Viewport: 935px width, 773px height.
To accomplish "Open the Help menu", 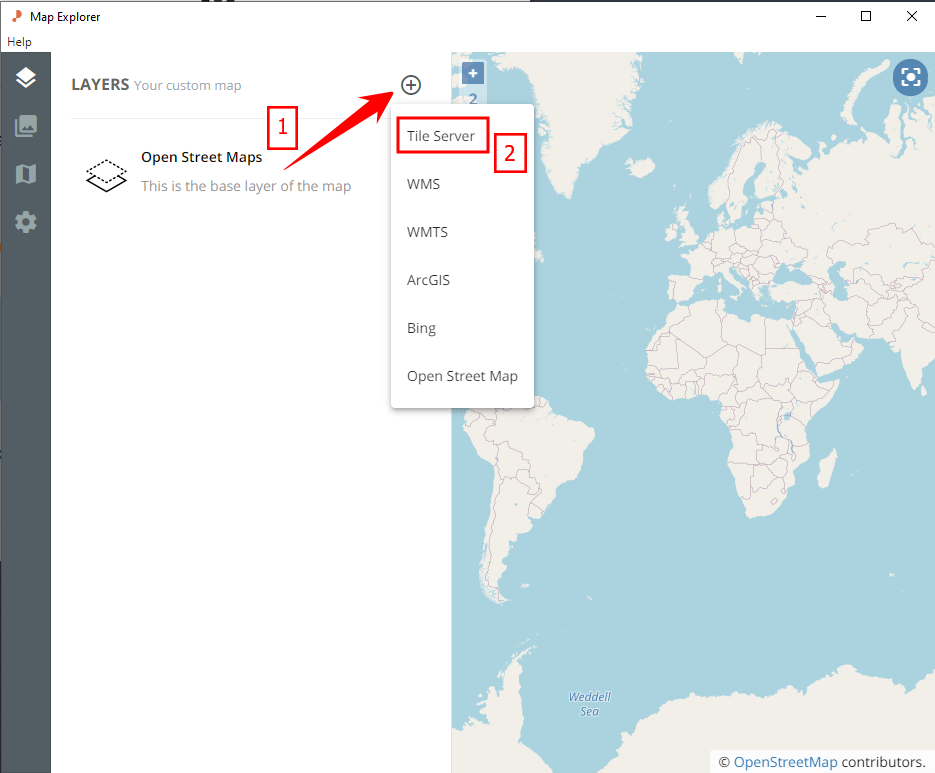I will pos(19,41).
